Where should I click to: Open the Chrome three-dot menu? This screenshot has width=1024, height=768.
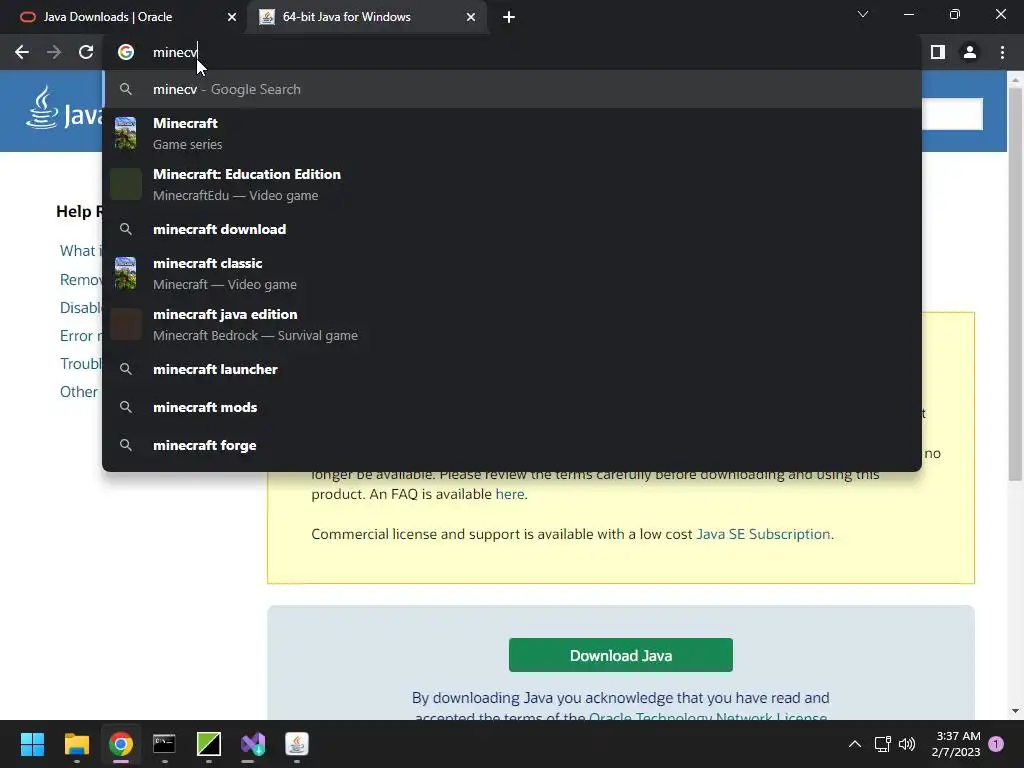pyautogui.click(x=1002, y=52)
